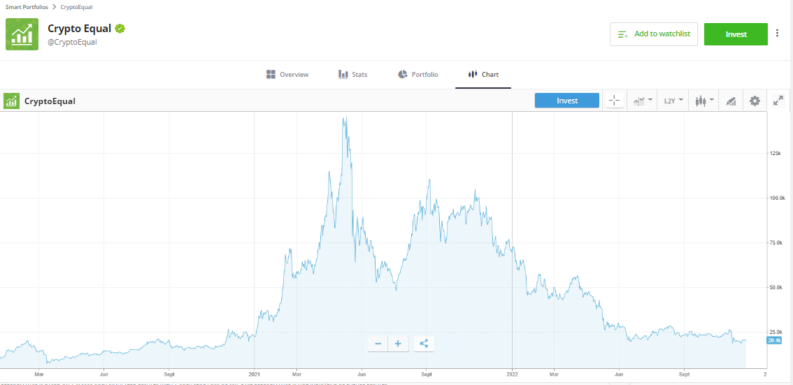Image resolution: width=793 pixels, height=385 pixels.
Task: Open the compare chart dropdown
Action: [642, 101]
